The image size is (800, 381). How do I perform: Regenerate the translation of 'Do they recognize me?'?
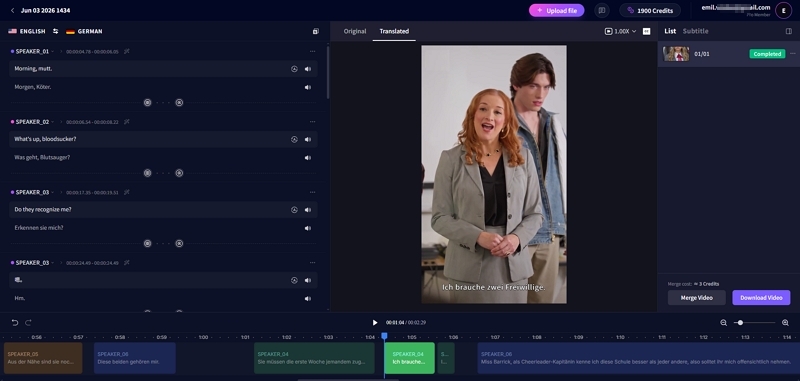click(x=294, y=210)
